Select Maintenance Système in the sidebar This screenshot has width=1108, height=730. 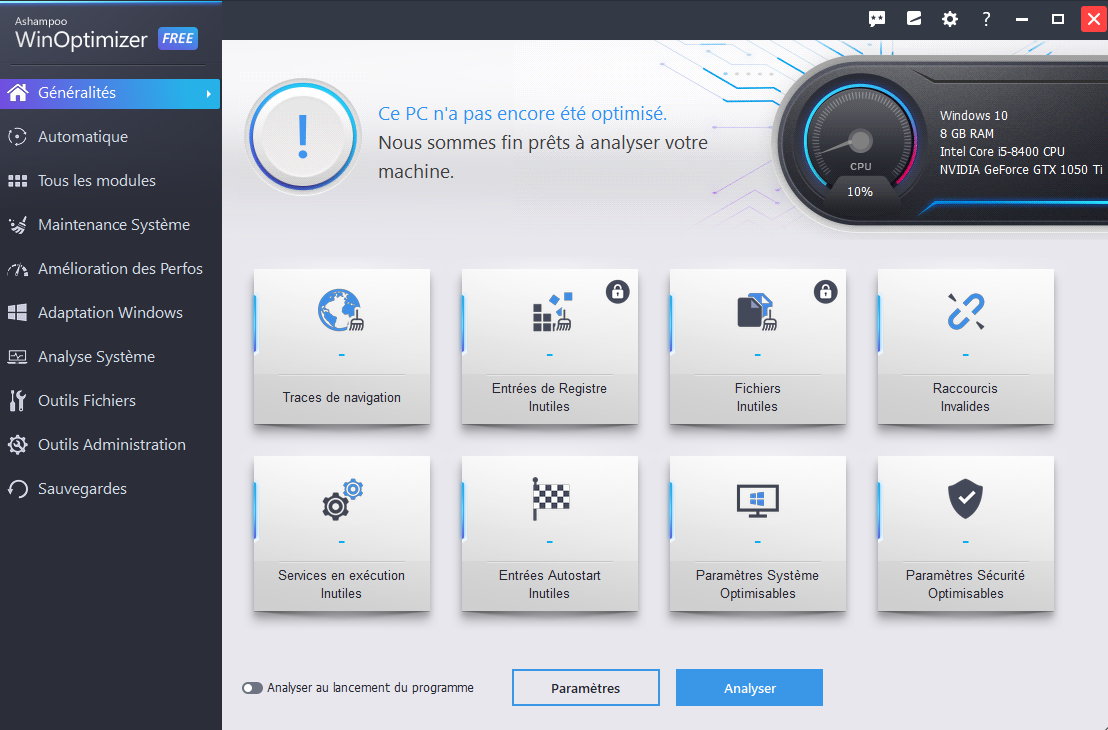[x=113, y=225]
